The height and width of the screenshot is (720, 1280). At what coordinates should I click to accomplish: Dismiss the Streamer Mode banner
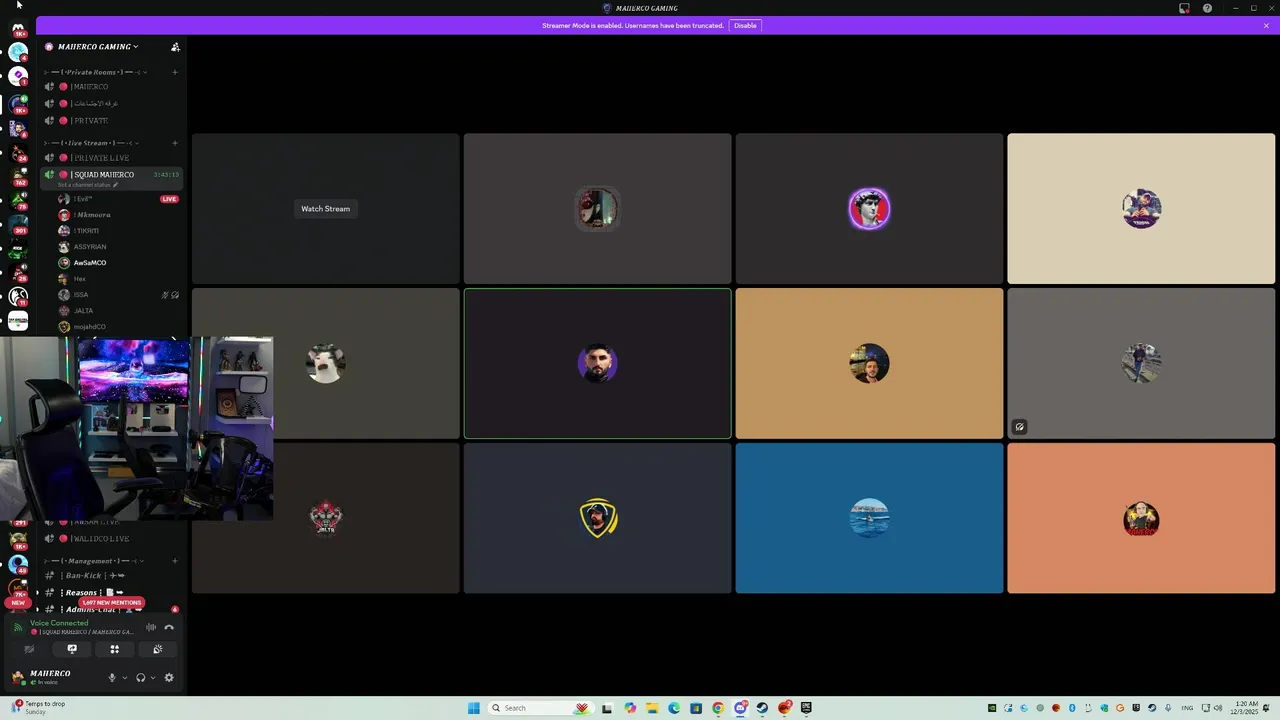tap(1266, 25)
